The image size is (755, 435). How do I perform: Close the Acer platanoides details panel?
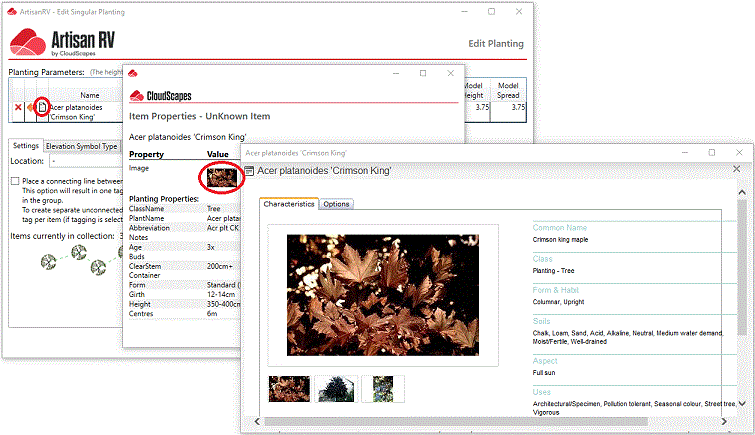[x=736, y=168]
